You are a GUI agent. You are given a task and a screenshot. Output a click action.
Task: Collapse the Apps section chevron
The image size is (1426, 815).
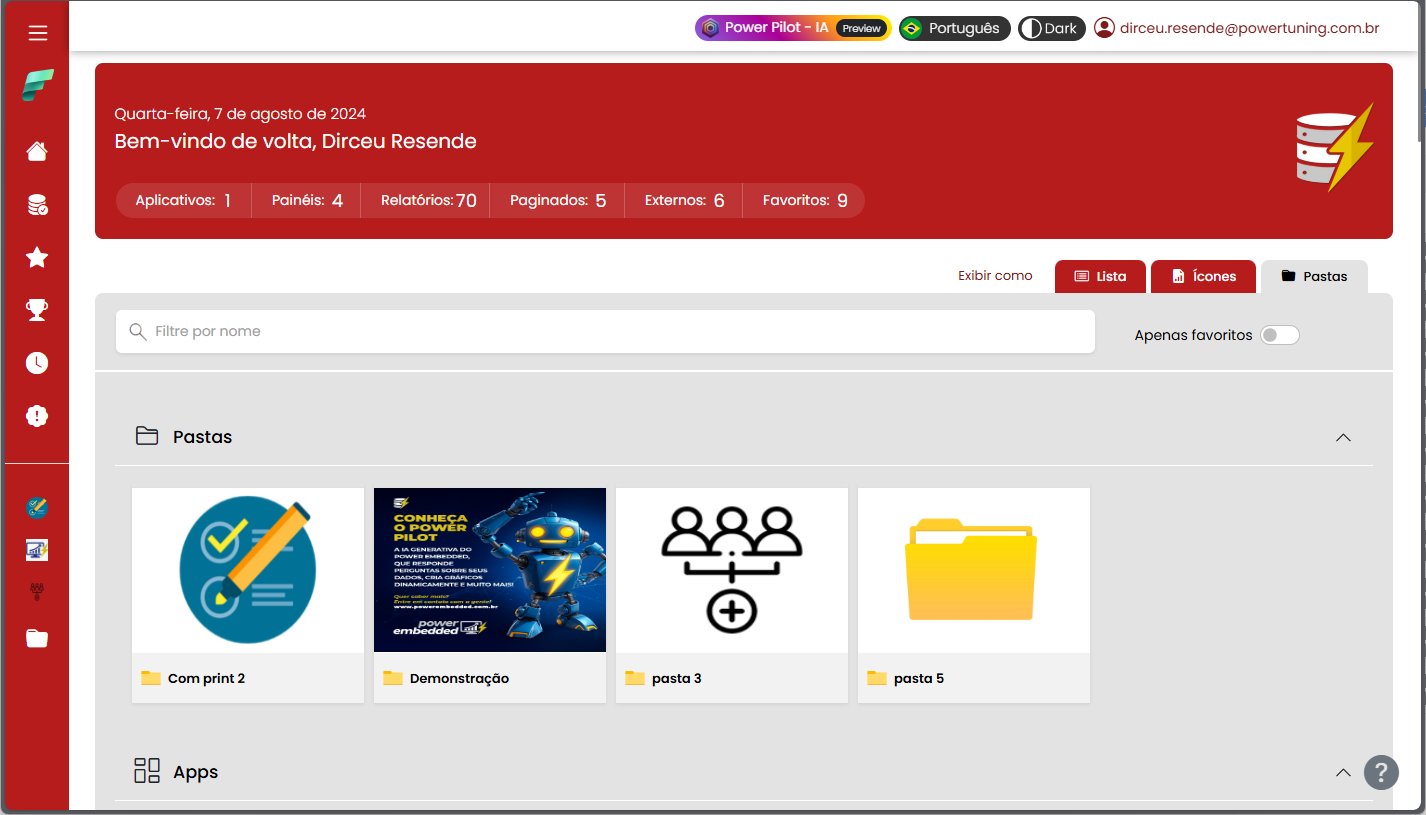point(1343,772)
